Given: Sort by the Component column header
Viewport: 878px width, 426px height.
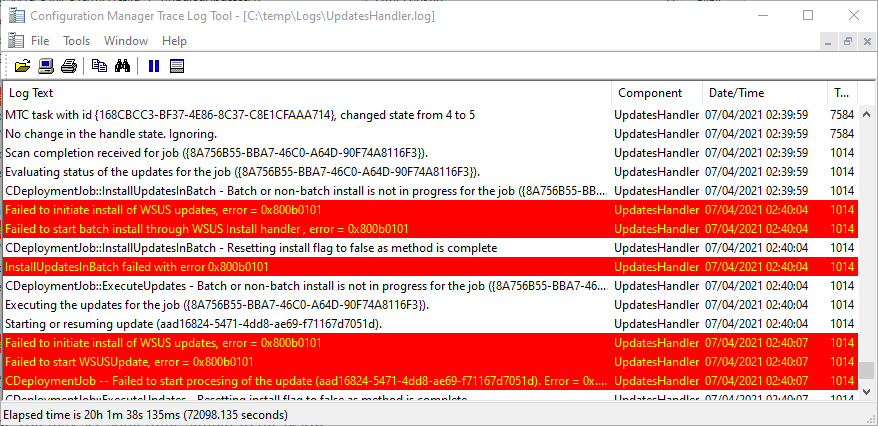Looking at the screenshot, I should pos(657,93).
